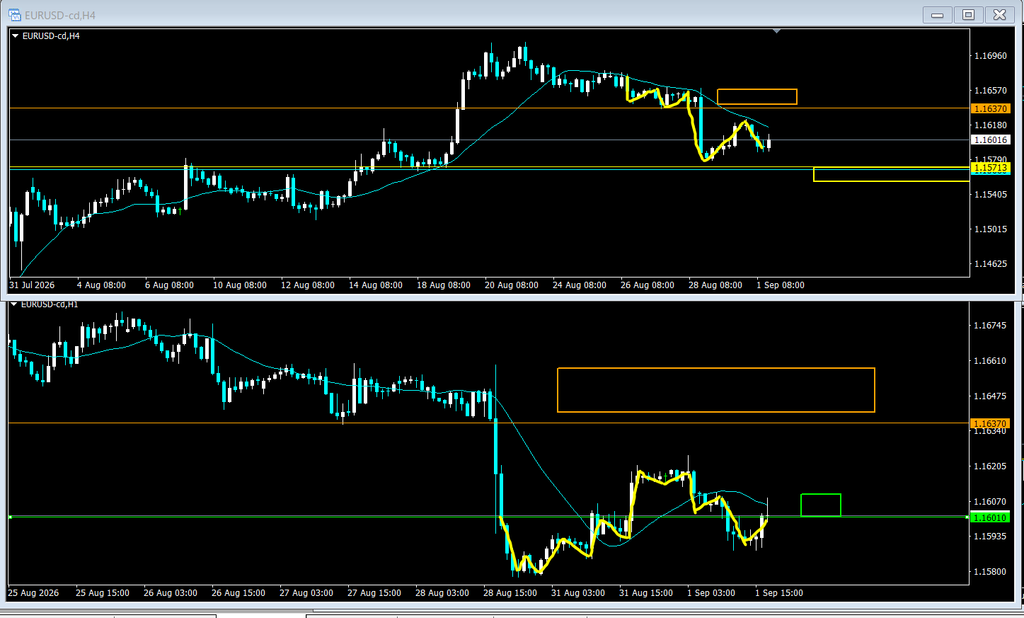Click the chart shift marker triangle

[776, 31]
